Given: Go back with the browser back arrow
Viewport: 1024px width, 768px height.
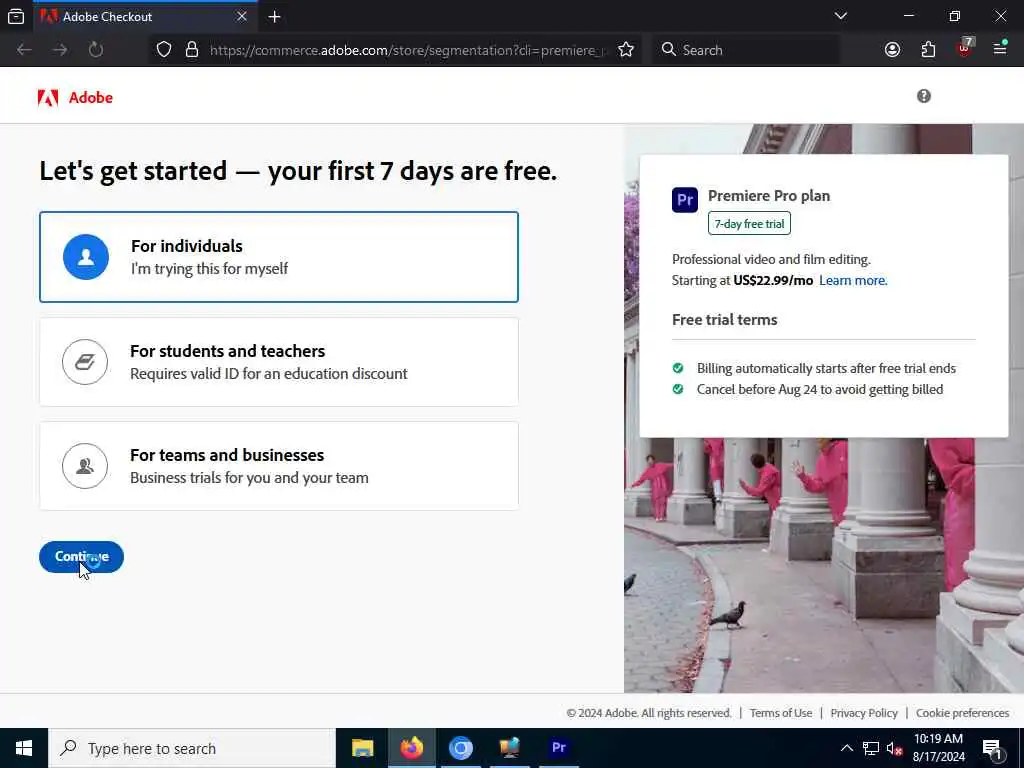Looking at the screenshot, I should 24,50.
